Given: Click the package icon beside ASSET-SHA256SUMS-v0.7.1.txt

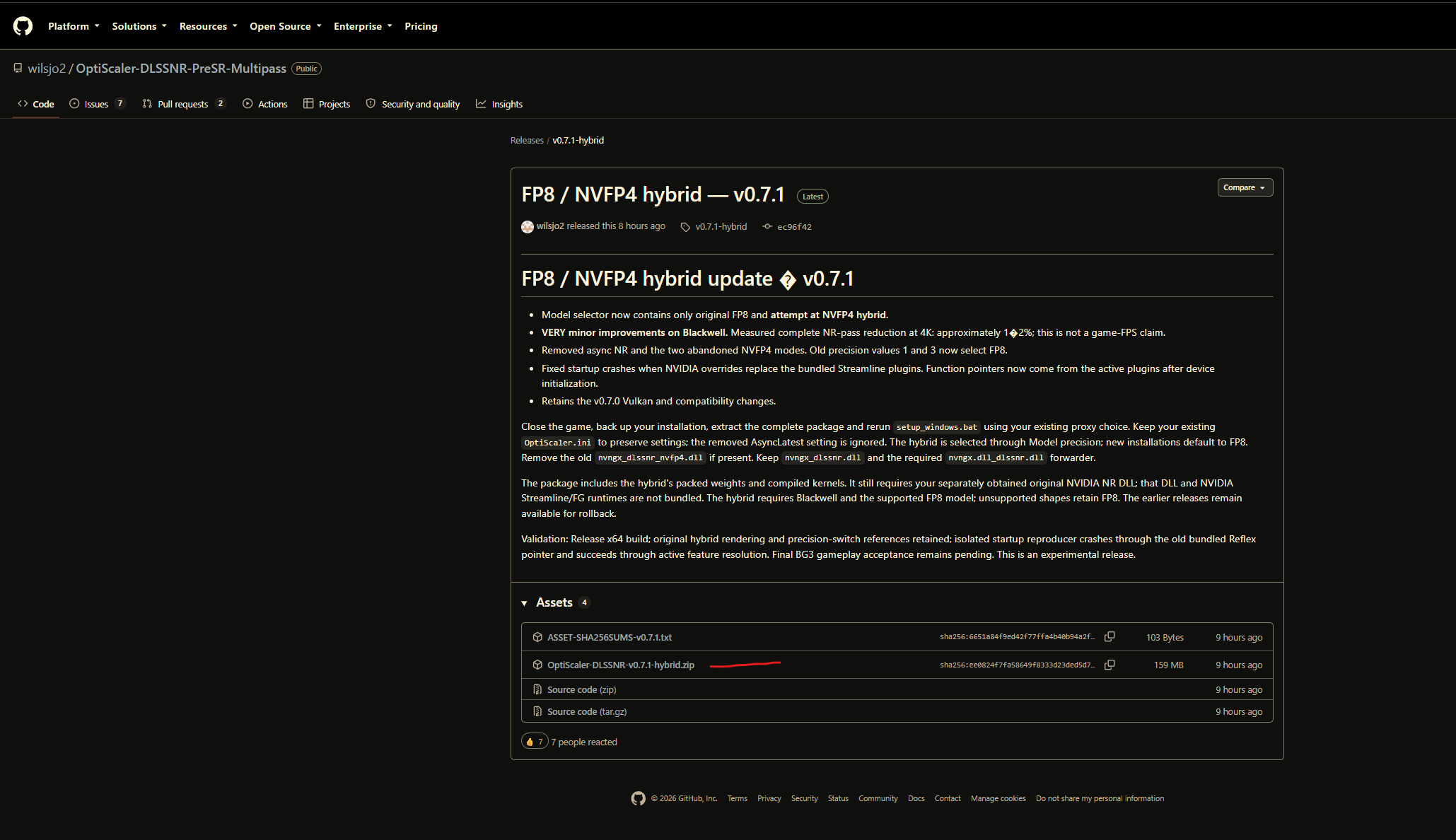Looking at the screenshot, I should (537, 637).
